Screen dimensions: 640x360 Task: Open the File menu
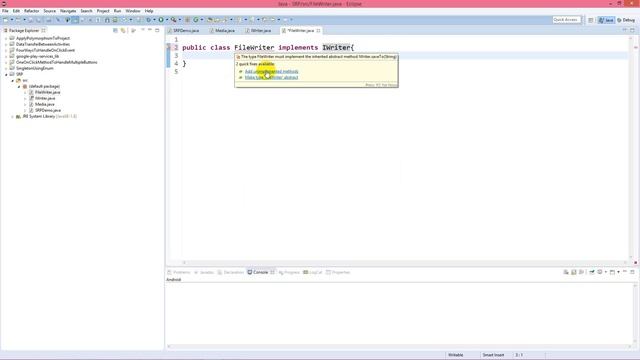pos(5,11)
